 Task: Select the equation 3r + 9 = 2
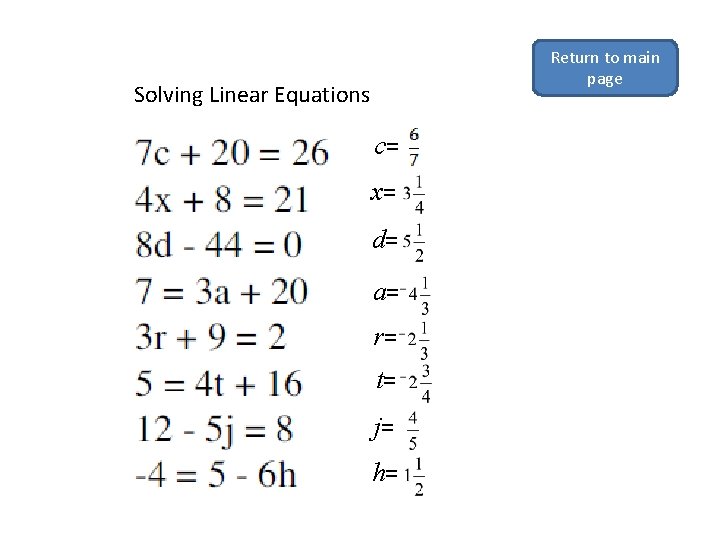pos(210,337)
